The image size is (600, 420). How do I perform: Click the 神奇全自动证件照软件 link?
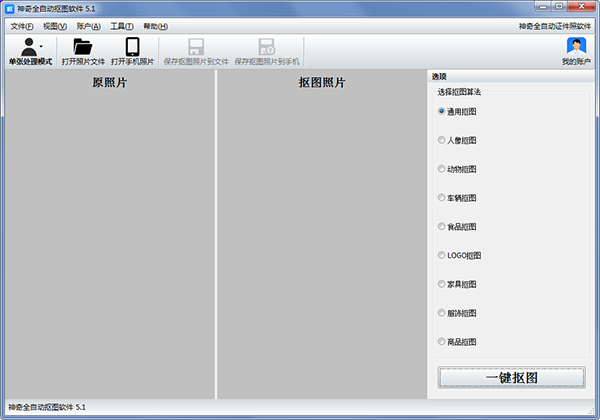555,26
